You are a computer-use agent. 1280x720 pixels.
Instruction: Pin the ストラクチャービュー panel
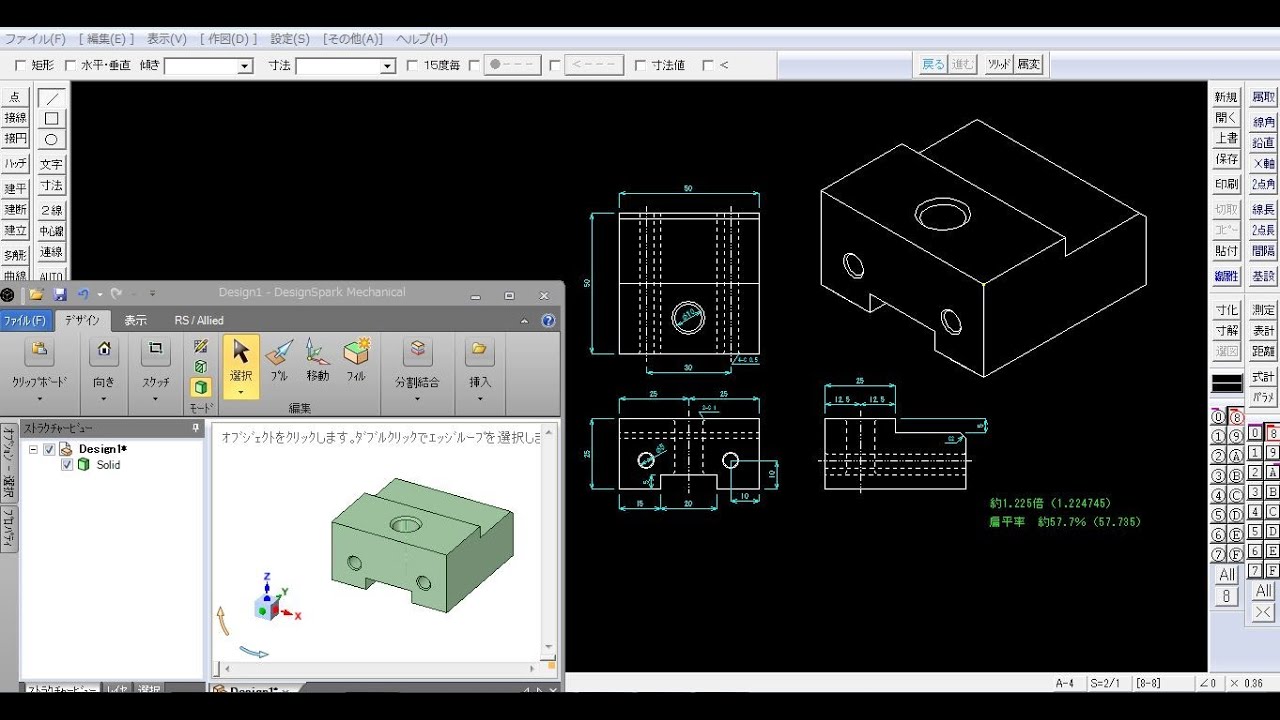tap(196, 428)
